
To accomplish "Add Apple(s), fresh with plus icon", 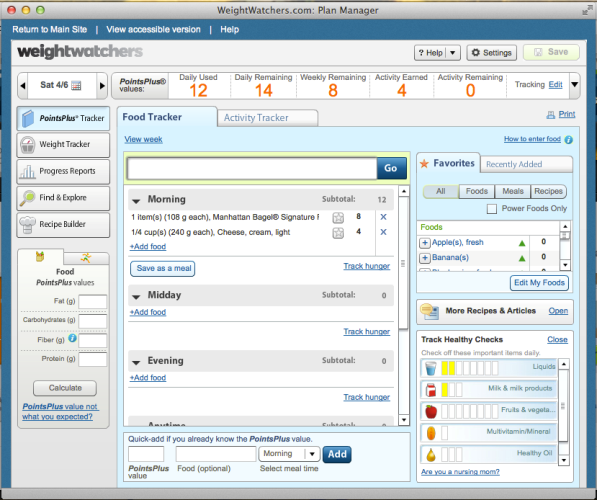I will [425, 243].
